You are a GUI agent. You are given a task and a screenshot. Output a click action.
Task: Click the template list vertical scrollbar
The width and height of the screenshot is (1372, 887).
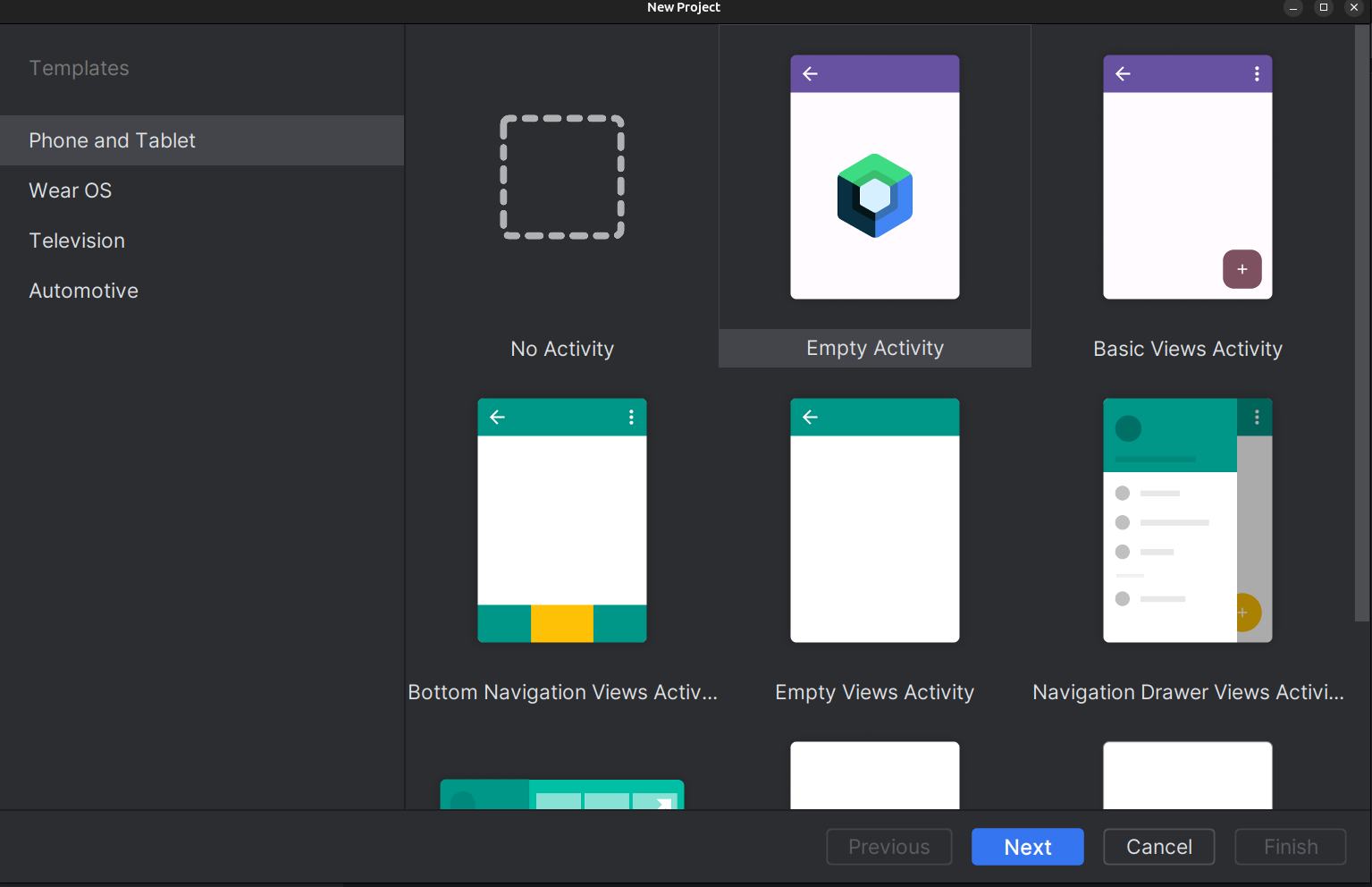tap(1362, 323)
